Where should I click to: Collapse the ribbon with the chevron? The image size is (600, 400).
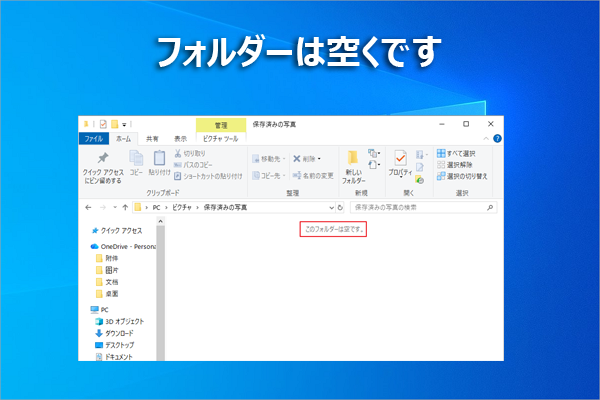click(x=486, y=139)
